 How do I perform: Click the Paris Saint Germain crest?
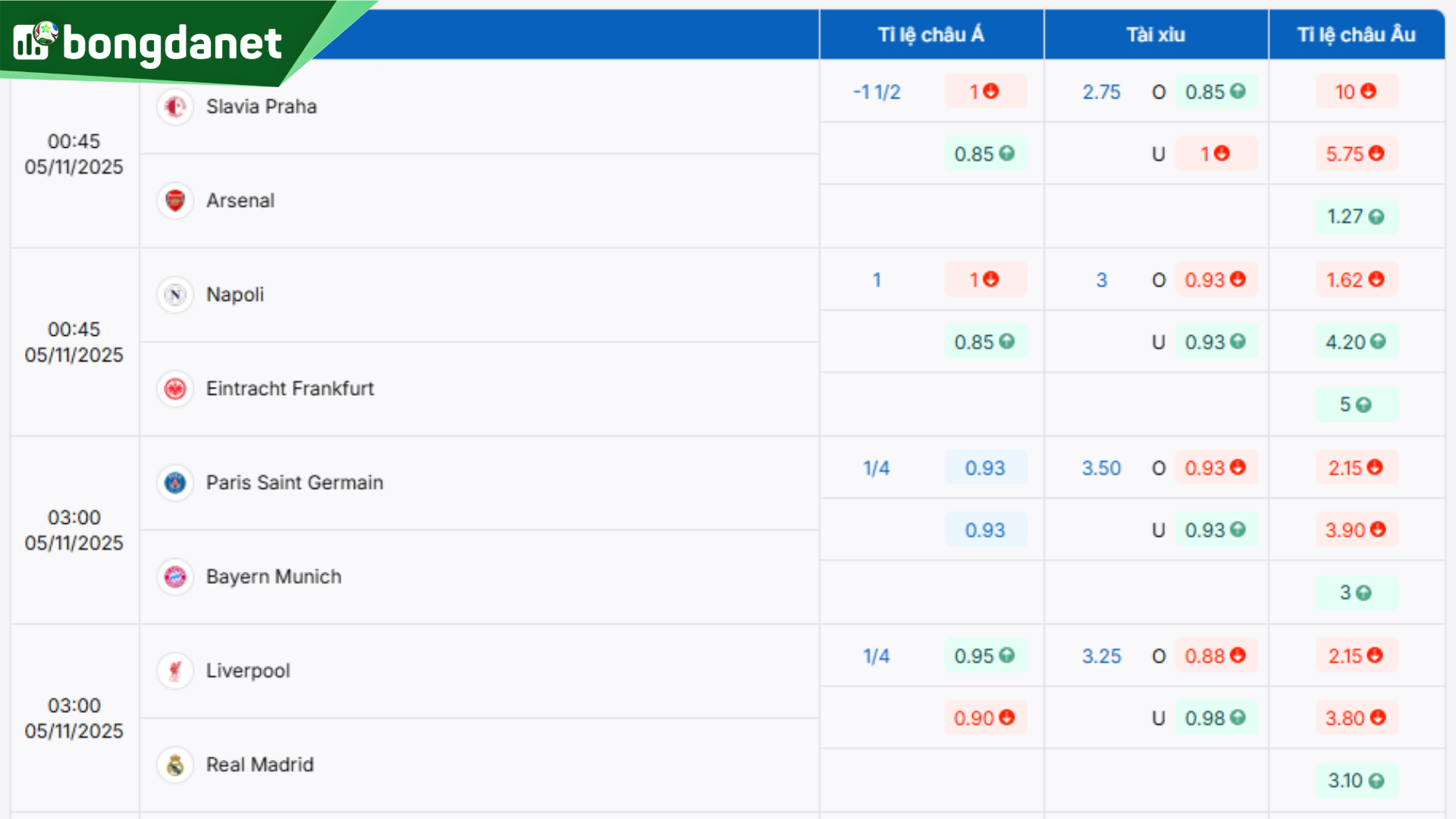175,483
